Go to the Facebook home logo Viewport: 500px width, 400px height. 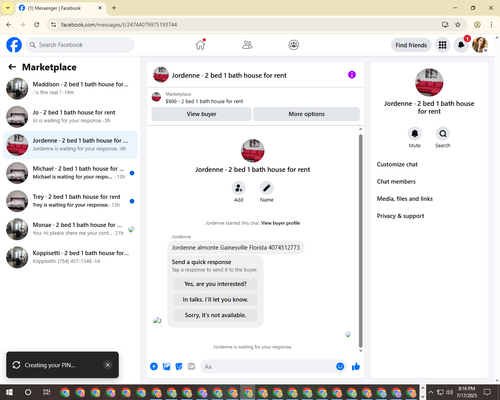[14, 45]
